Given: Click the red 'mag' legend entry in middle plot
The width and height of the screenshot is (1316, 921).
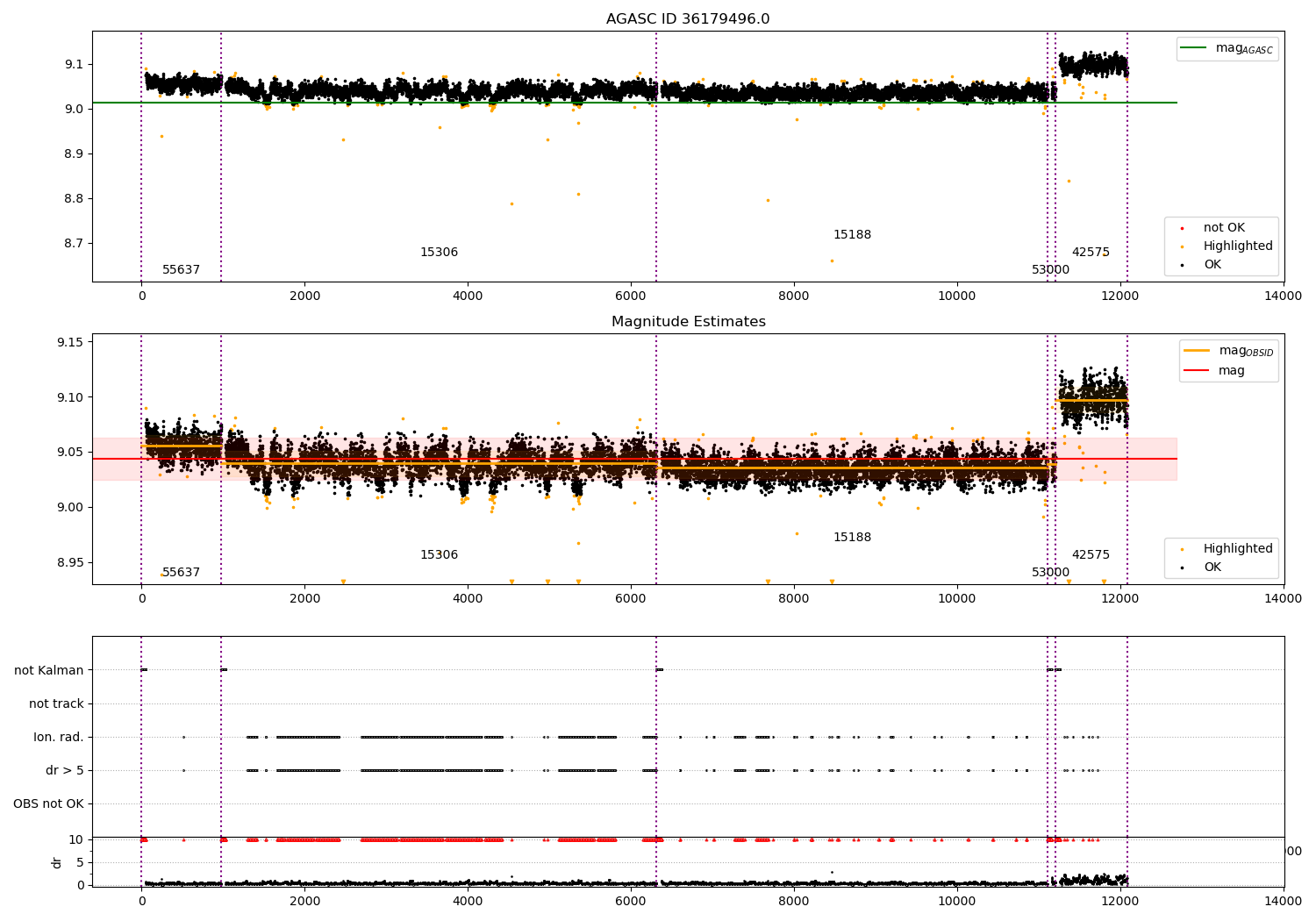Looking at the screenshot, I should 1214,371.
